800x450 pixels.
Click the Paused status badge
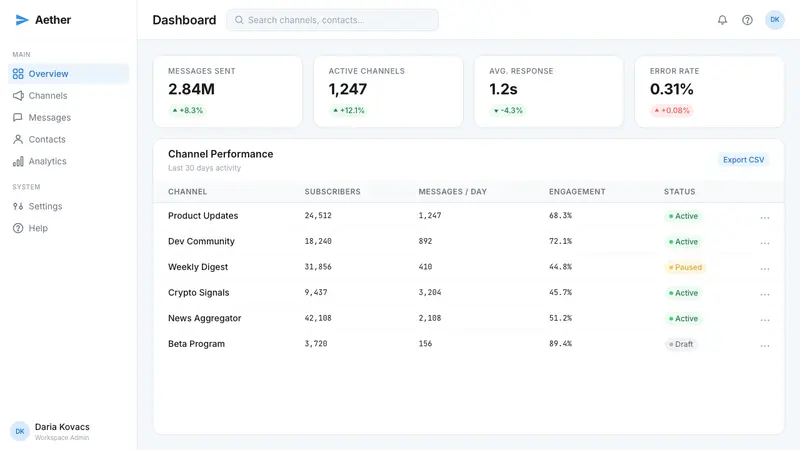pyautogui.click(x=685, y=267)
